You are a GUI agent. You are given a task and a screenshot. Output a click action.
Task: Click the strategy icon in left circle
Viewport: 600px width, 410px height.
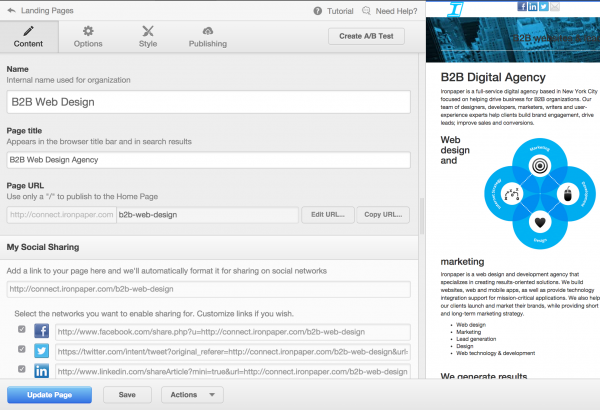[512, 194]
